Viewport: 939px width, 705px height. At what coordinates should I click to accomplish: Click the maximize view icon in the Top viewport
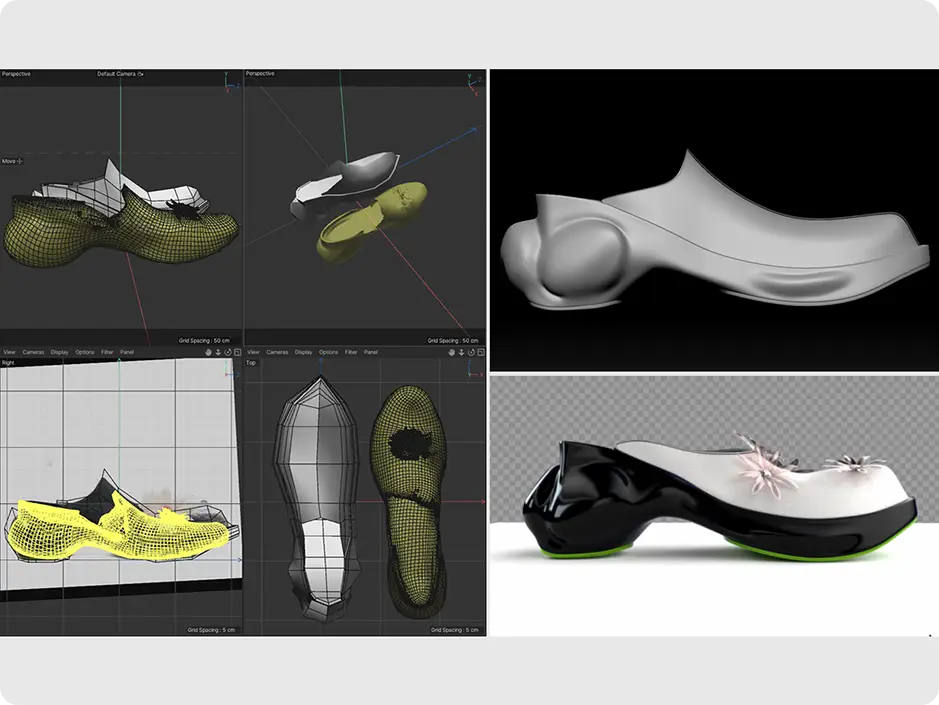click(x=480, y=352)
